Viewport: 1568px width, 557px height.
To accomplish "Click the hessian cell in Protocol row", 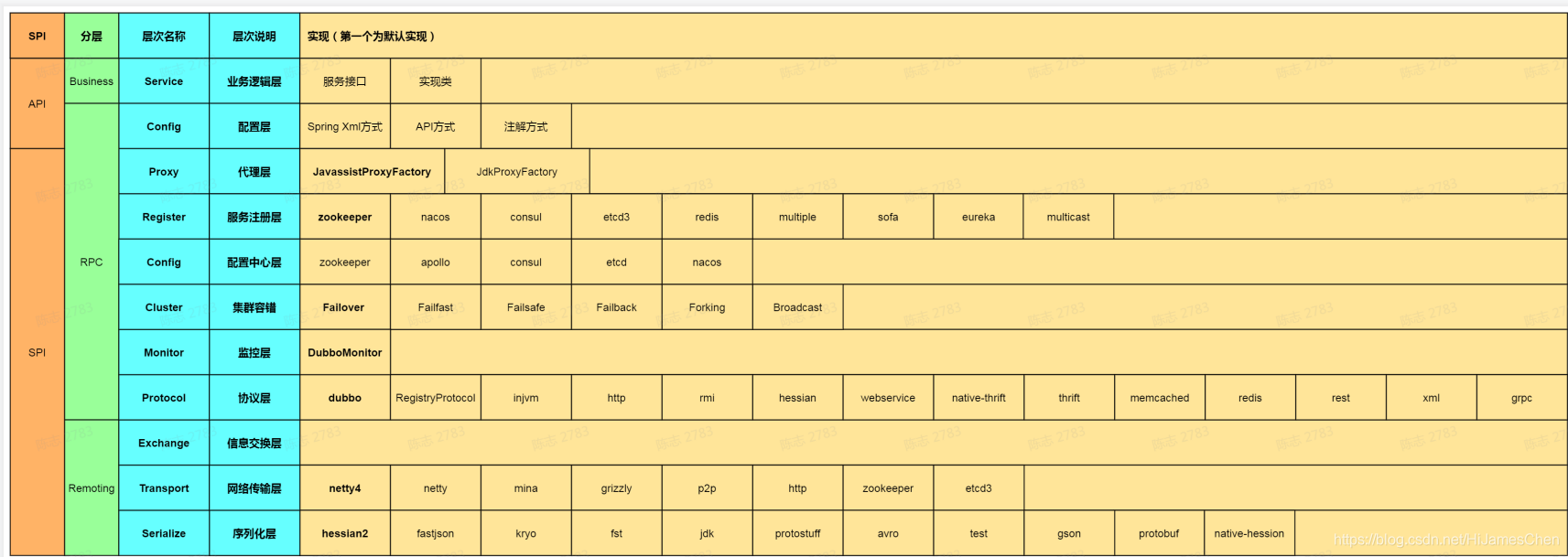I will pos(798,399).
